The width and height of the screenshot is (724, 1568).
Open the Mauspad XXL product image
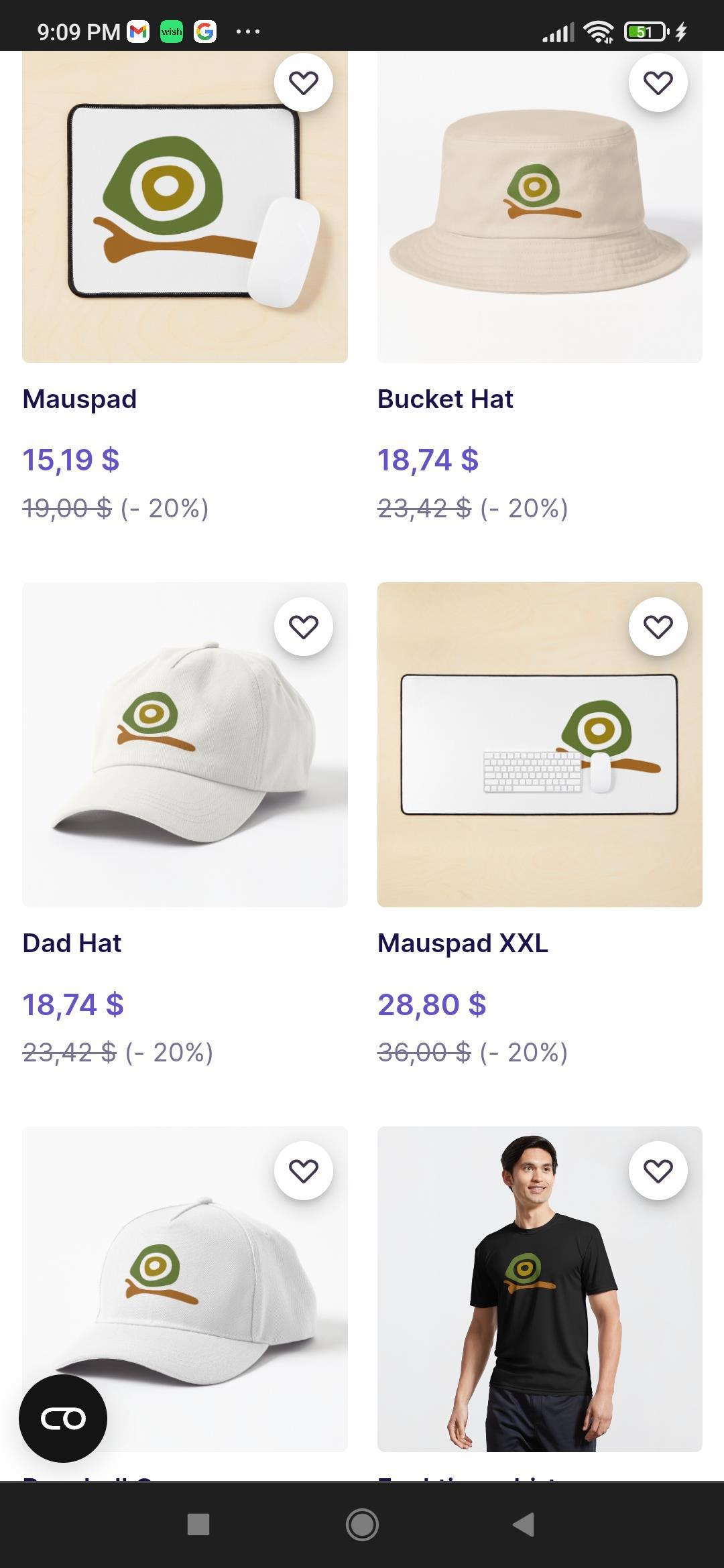[540, 744]
